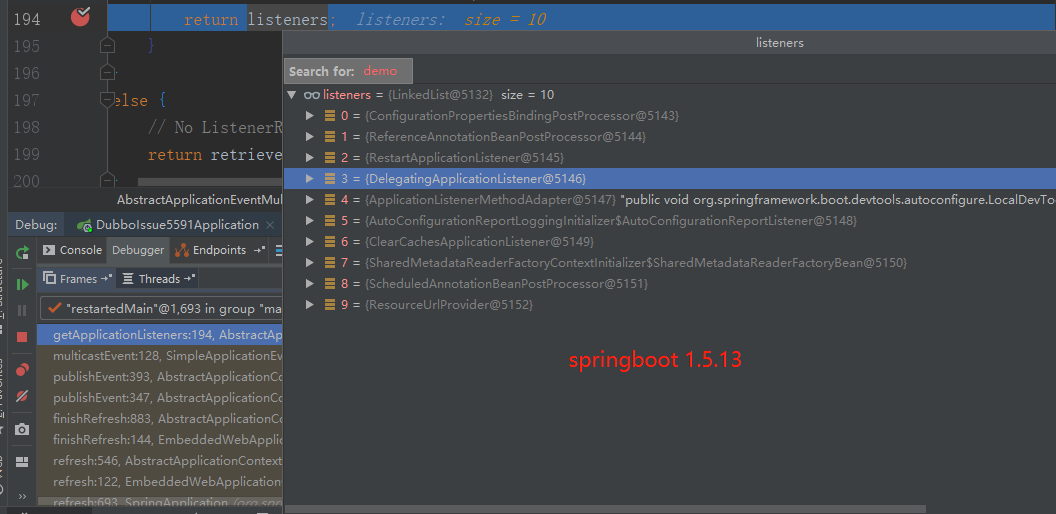Screen dimensions: 1056x514
Task: Select the ClearCachesApplicationListener@5149 row
Action: pyautogui.click(x=669, y=242)
